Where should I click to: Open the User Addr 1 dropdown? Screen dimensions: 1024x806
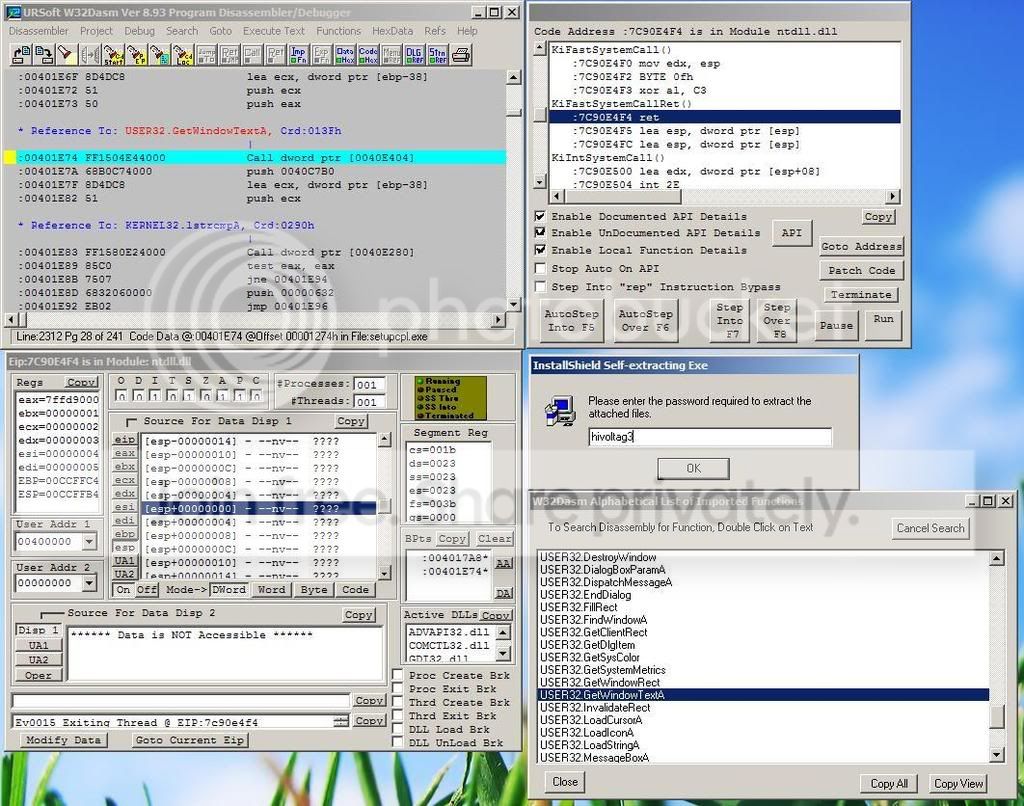pyautogui.click(x=89, y=541)
